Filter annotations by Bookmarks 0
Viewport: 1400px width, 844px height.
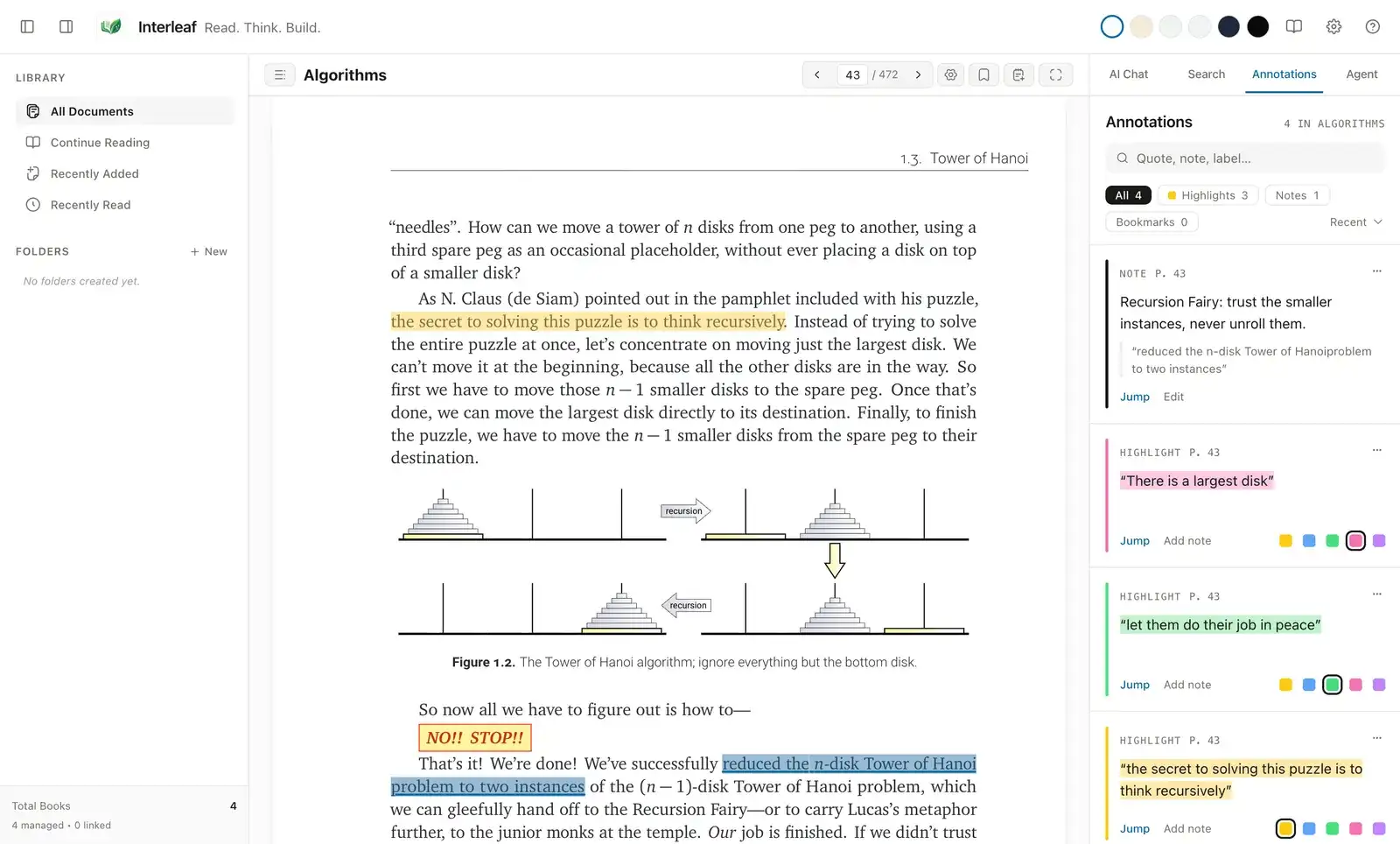click(x=1151, y=222)
